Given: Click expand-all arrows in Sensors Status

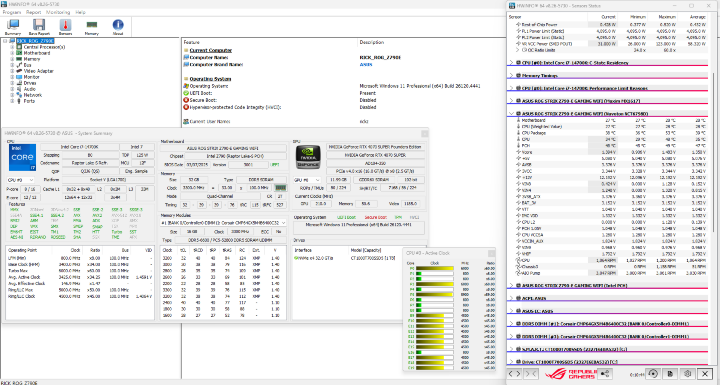Looking at the screenshot, I should click(x=515, y=374).
